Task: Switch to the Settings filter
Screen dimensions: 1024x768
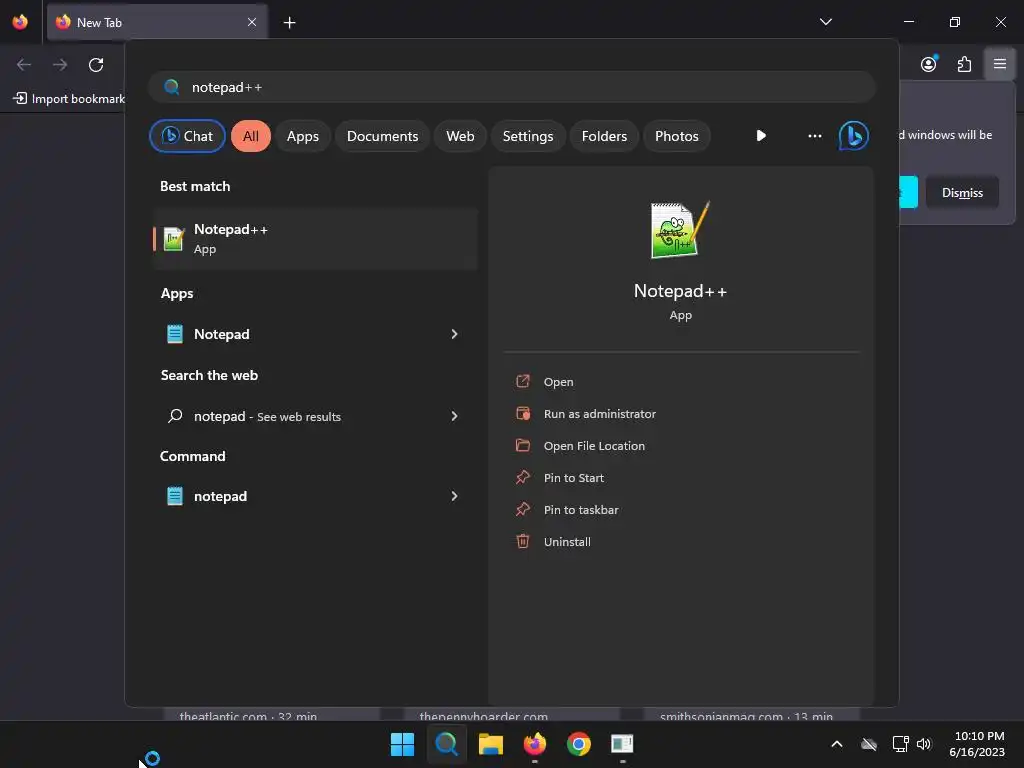Action: click(x=528, y=136)
